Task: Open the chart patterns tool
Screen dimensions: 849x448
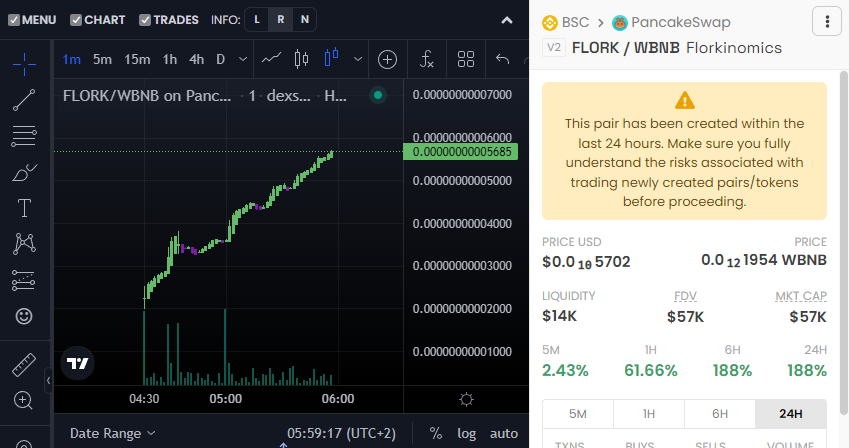Action: pyautogui.click(x=24, y=244)
